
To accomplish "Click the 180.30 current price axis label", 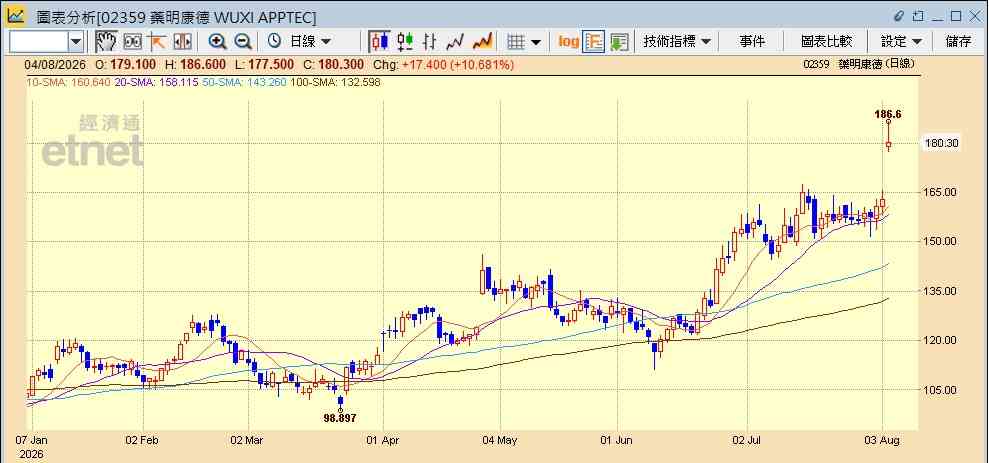I will [x=941, y=143].
